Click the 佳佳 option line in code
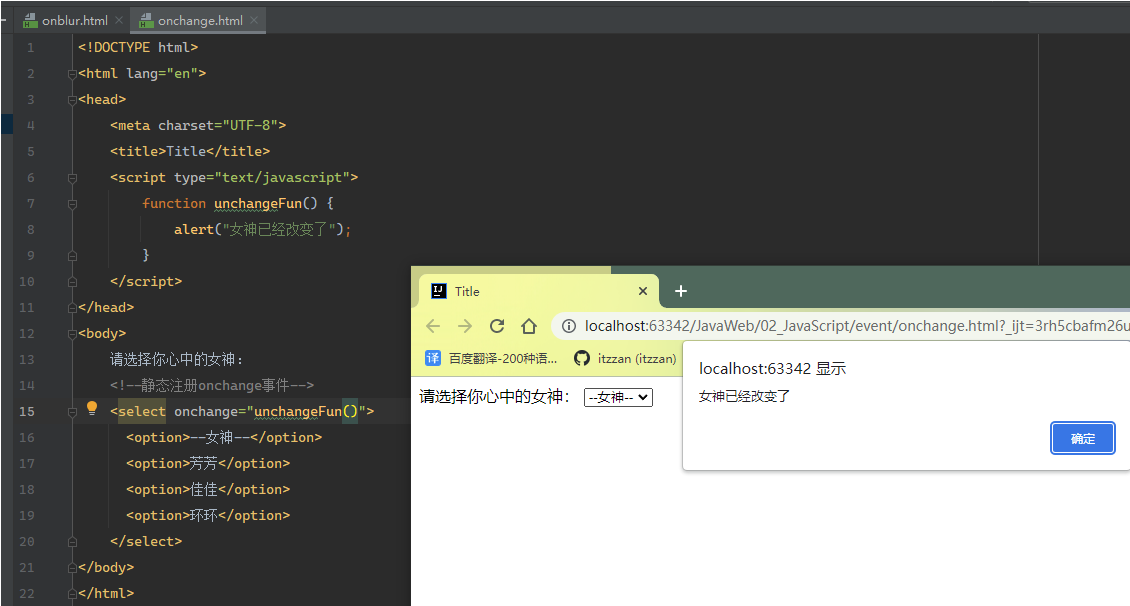 tap(208, 489)
